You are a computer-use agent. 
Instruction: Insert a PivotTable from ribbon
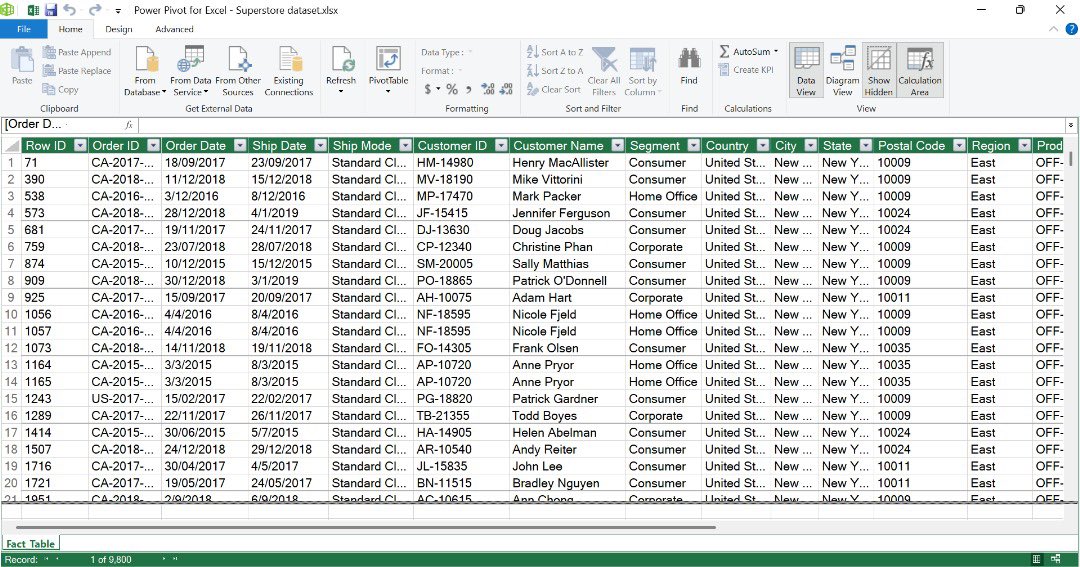click(x=388, y=70)
